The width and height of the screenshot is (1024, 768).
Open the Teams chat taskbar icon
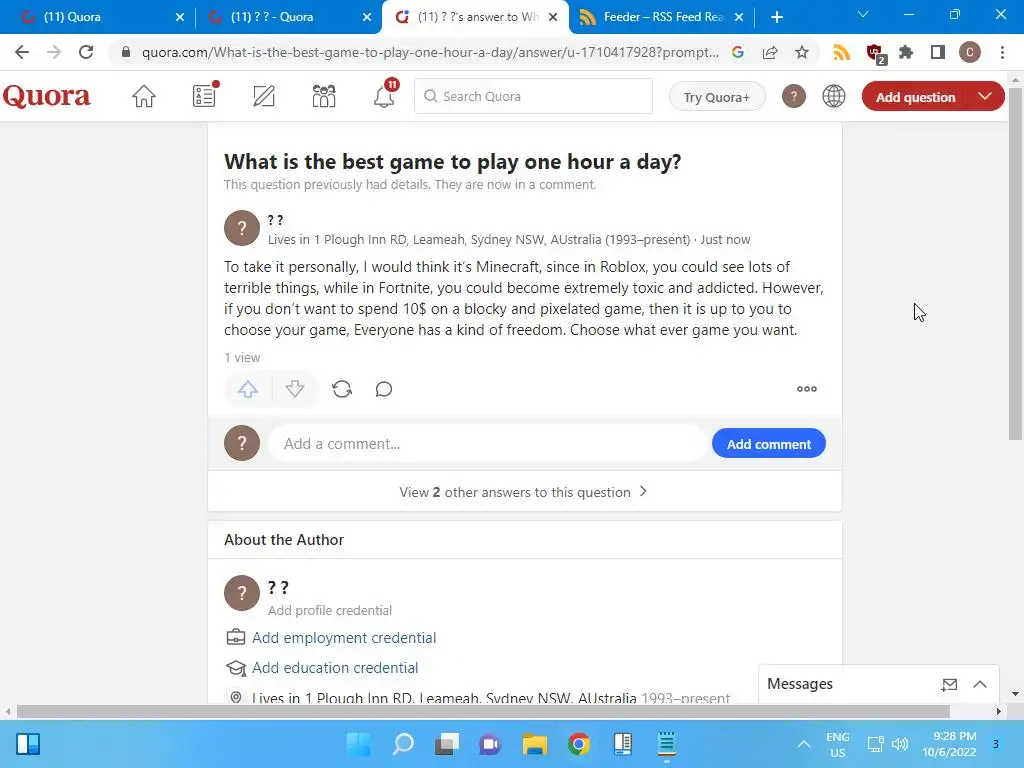pyautogui.click(x=490, y=744)
